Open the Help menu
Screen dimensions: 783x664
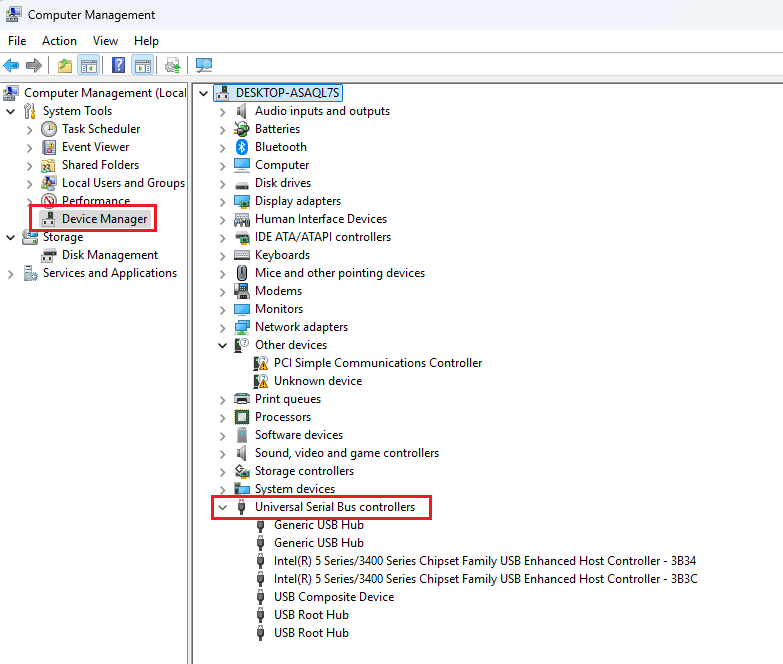pos(146,41)
